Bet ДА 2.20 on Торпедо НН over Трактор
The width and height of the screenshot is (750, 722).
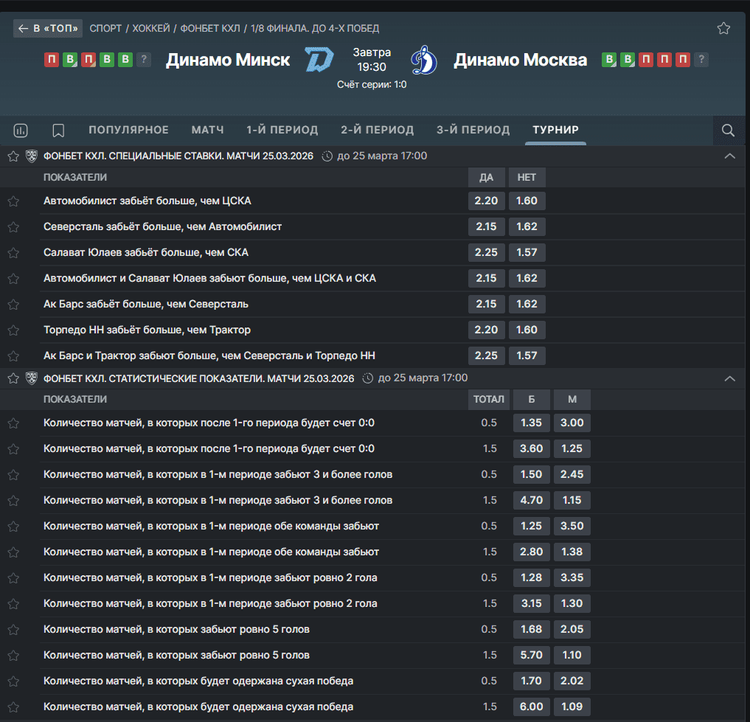tap(486, 330)
